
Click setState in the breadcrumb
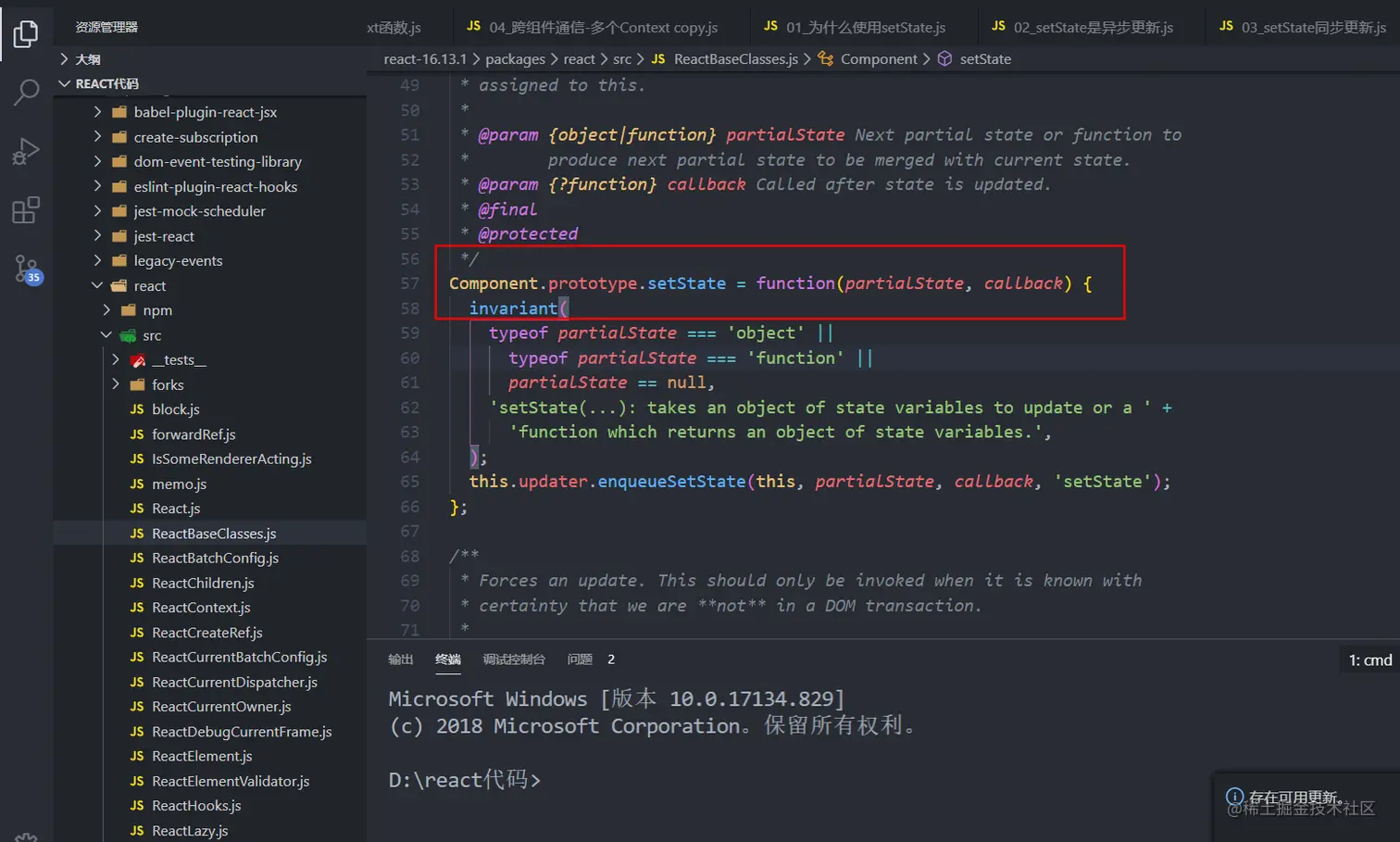point(985,59)
